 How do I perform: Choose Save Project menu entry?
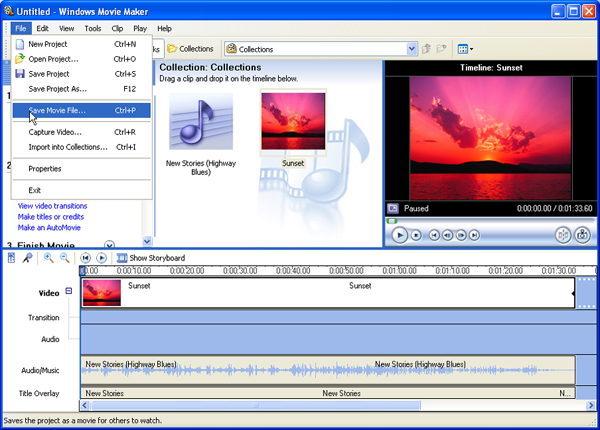[82, 74]
